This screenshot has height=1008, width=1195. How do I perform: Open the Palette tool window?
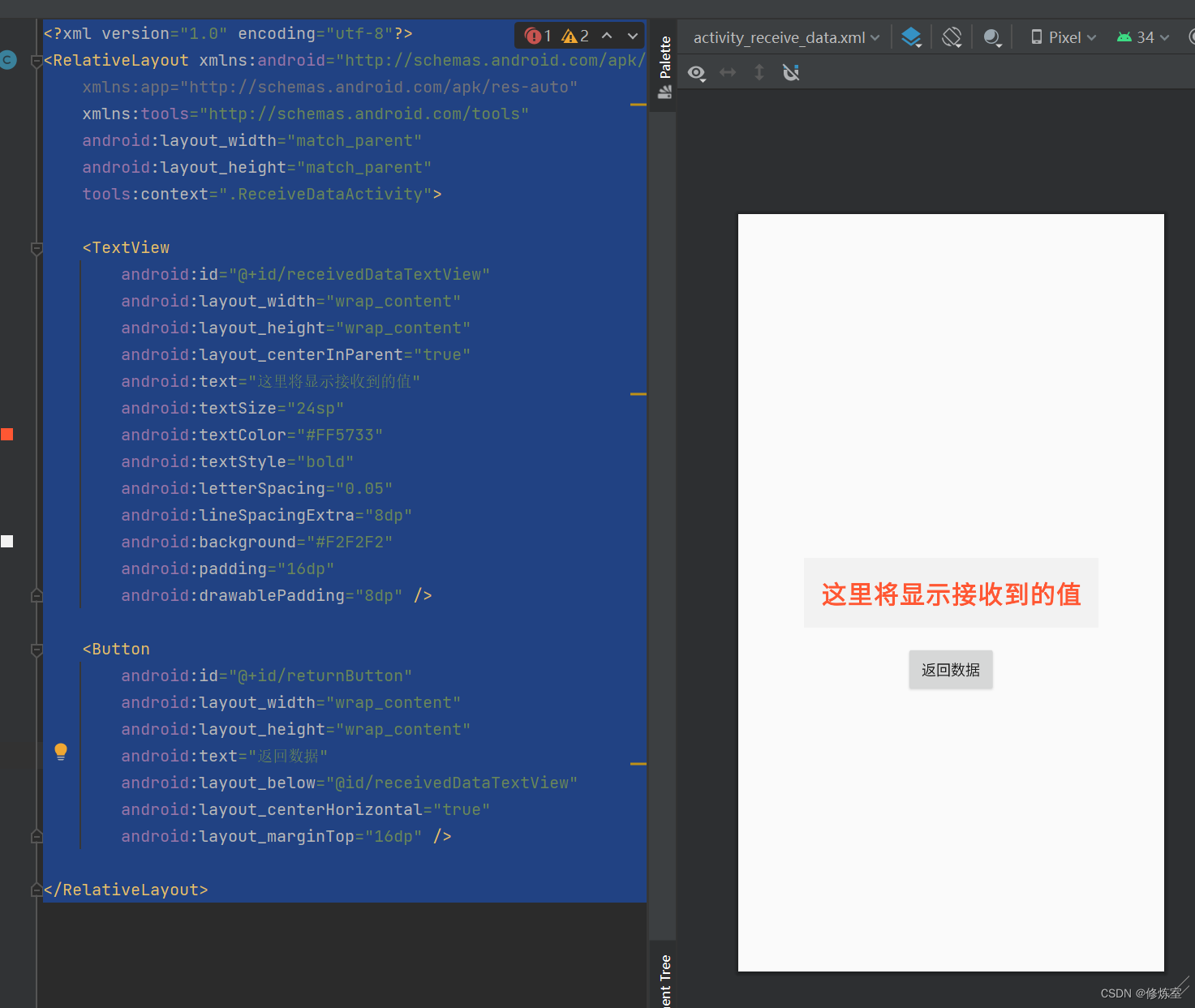click(x=665, y=66)
